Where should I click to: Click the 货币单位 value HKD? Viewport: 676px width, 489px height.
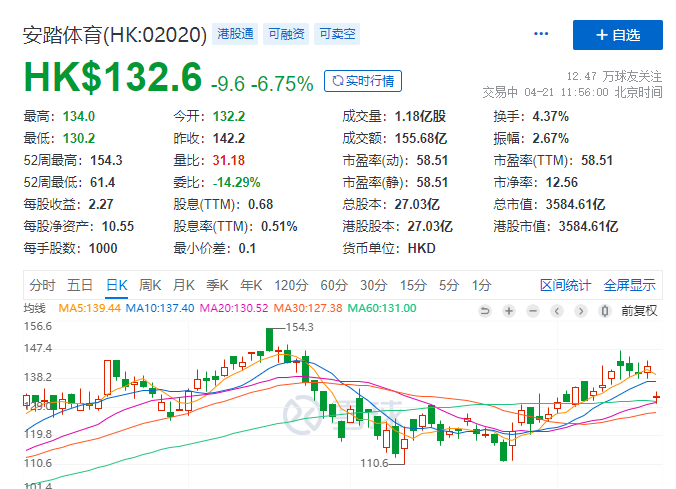click(422, 248)
